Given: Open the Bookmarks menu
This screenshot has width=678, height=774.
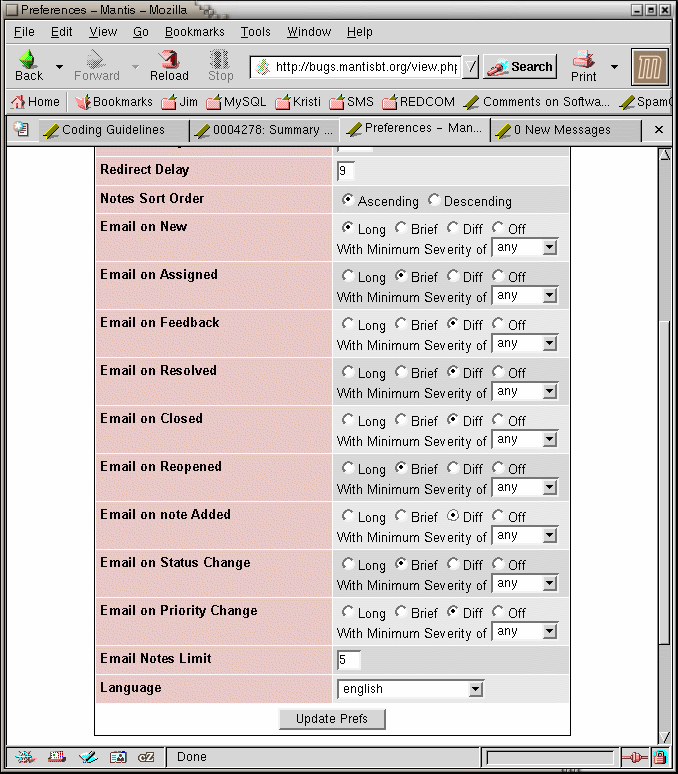Looking at the screenshot, I should pyautogui.click(x=194, y=32).
